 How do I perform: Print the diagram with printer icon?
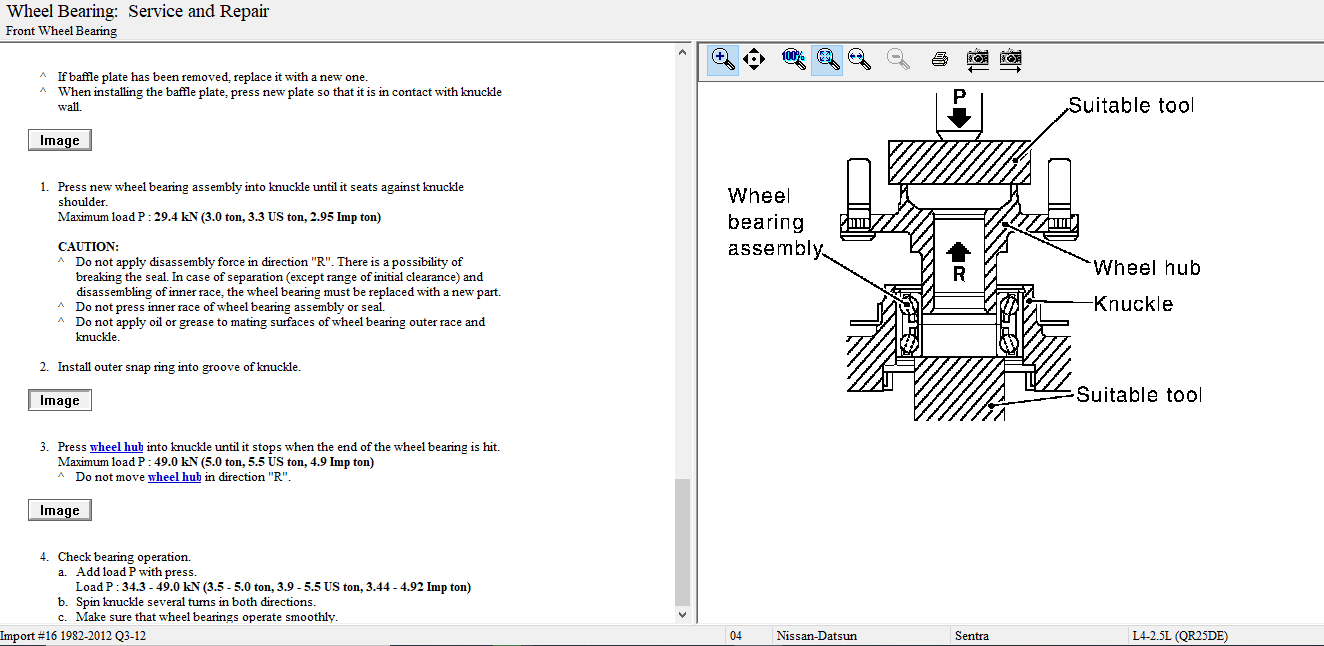click(939, 59)
